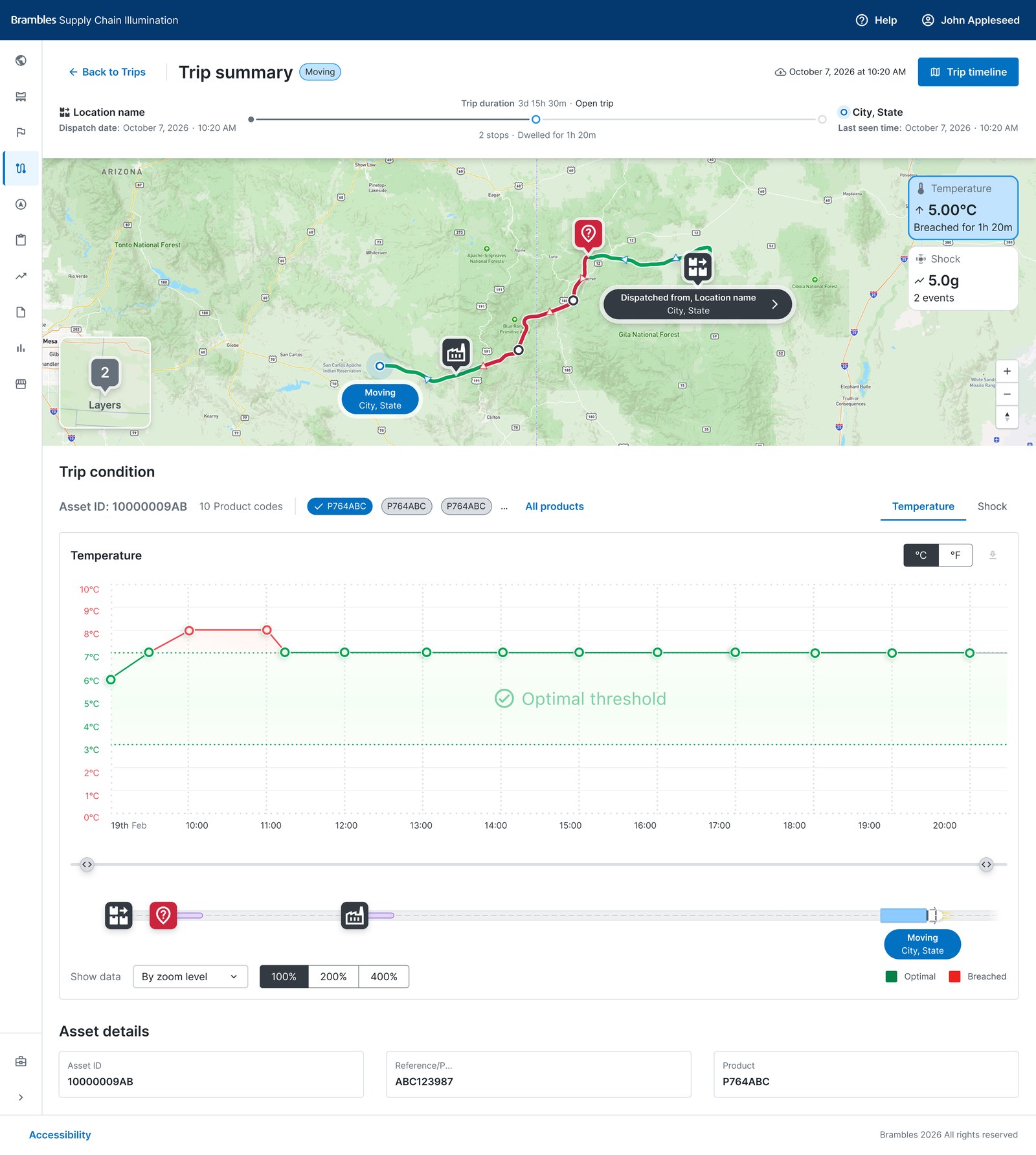Set chart zoom to 400%
The height and width of the screenshot is (1155, 1036).
tap(384, 976)
